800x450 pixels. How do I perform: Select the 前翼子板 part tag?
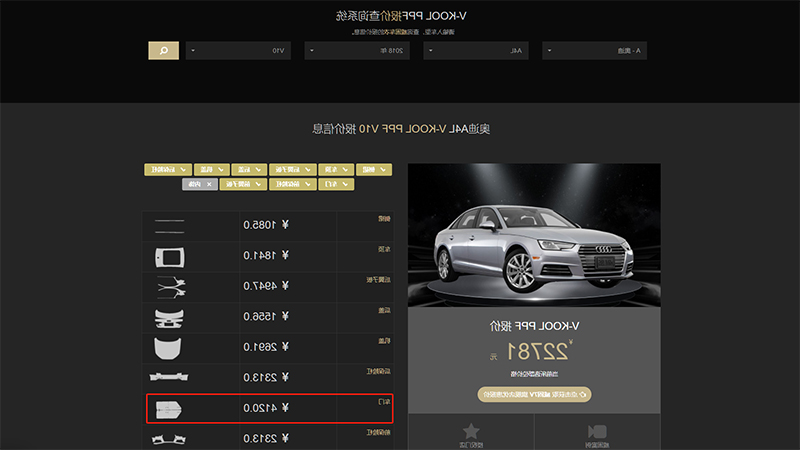(243, 184)
